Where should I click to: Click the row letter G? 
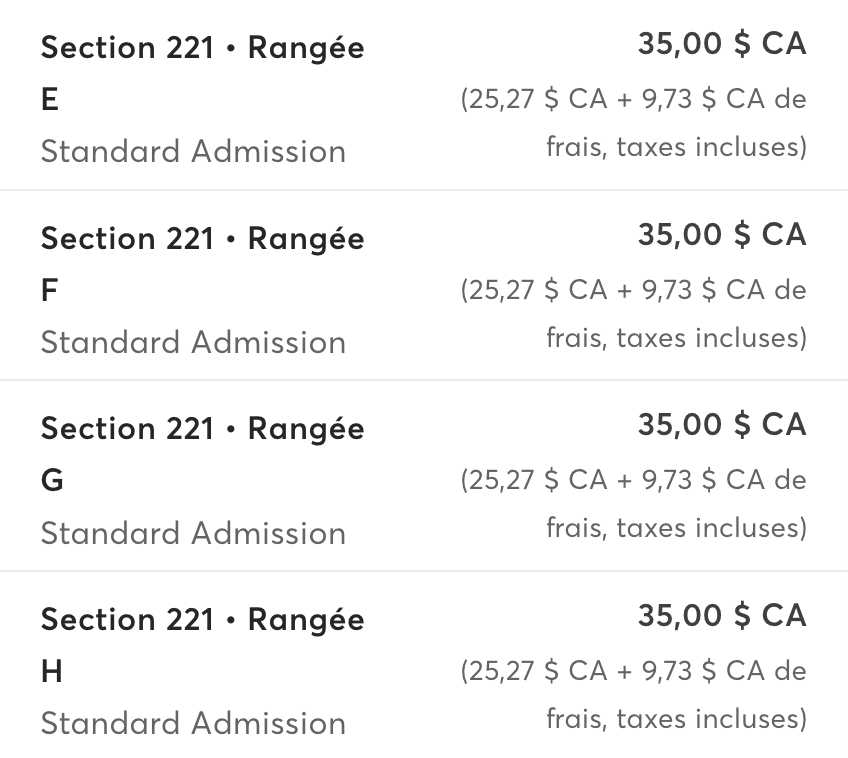52,481
